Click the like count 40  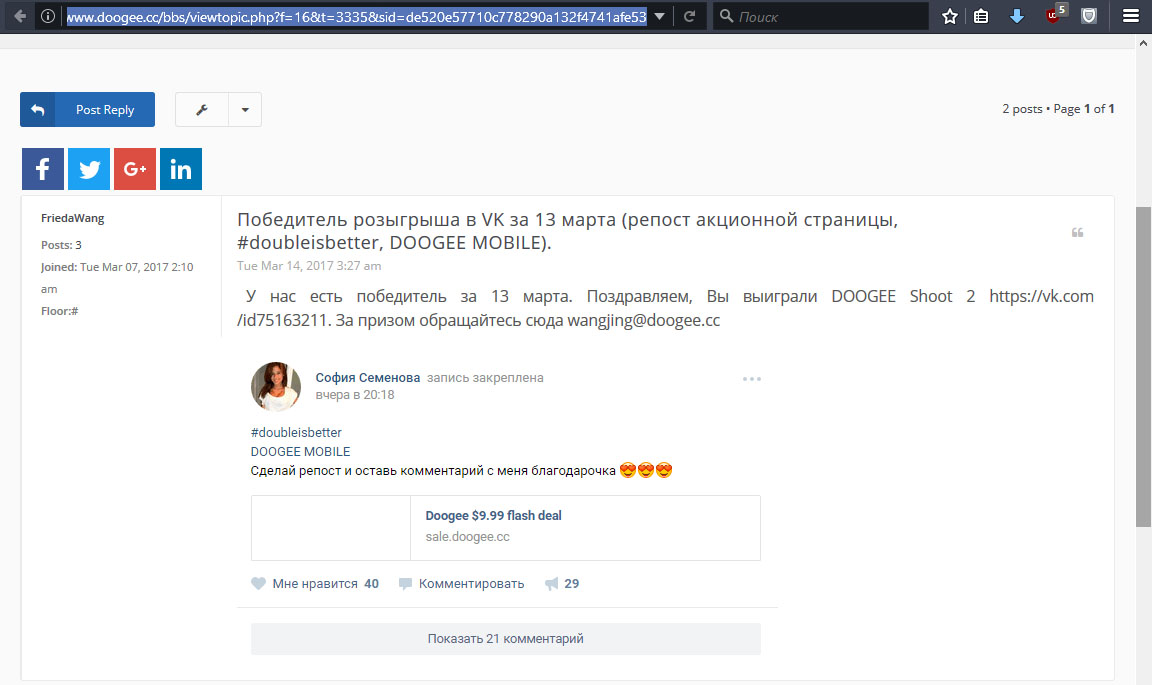click(372, 584)
